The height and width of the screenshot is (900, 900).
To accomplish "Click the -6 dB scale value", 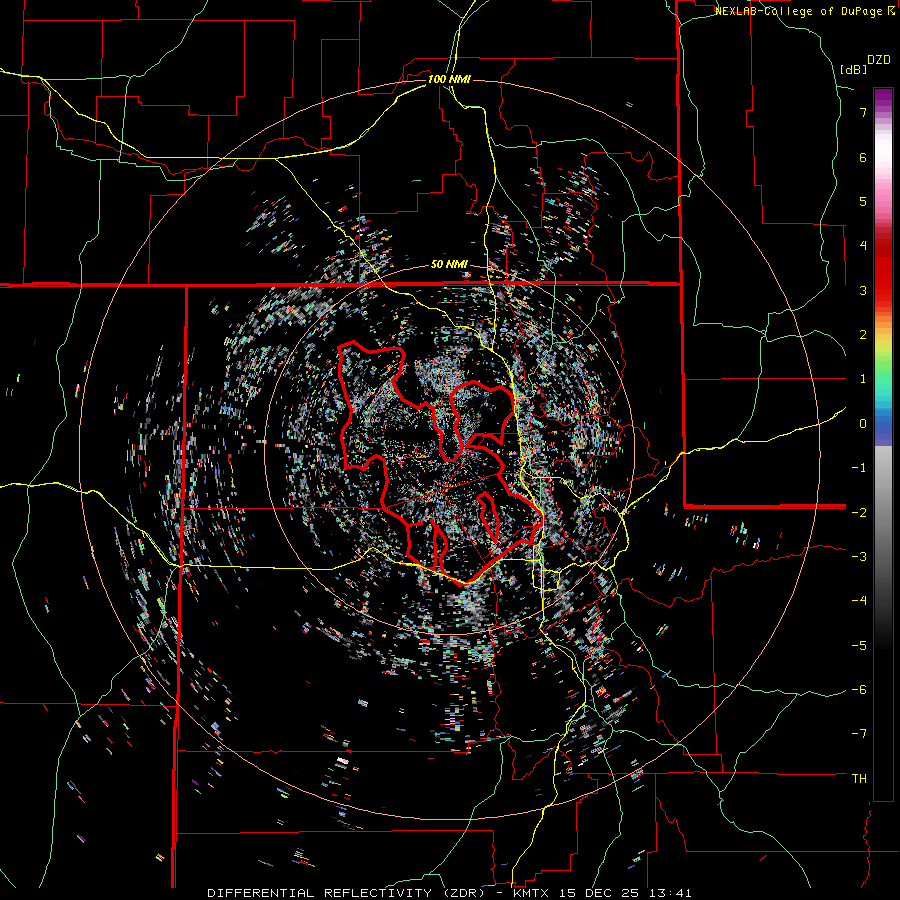I will [859, 690].
